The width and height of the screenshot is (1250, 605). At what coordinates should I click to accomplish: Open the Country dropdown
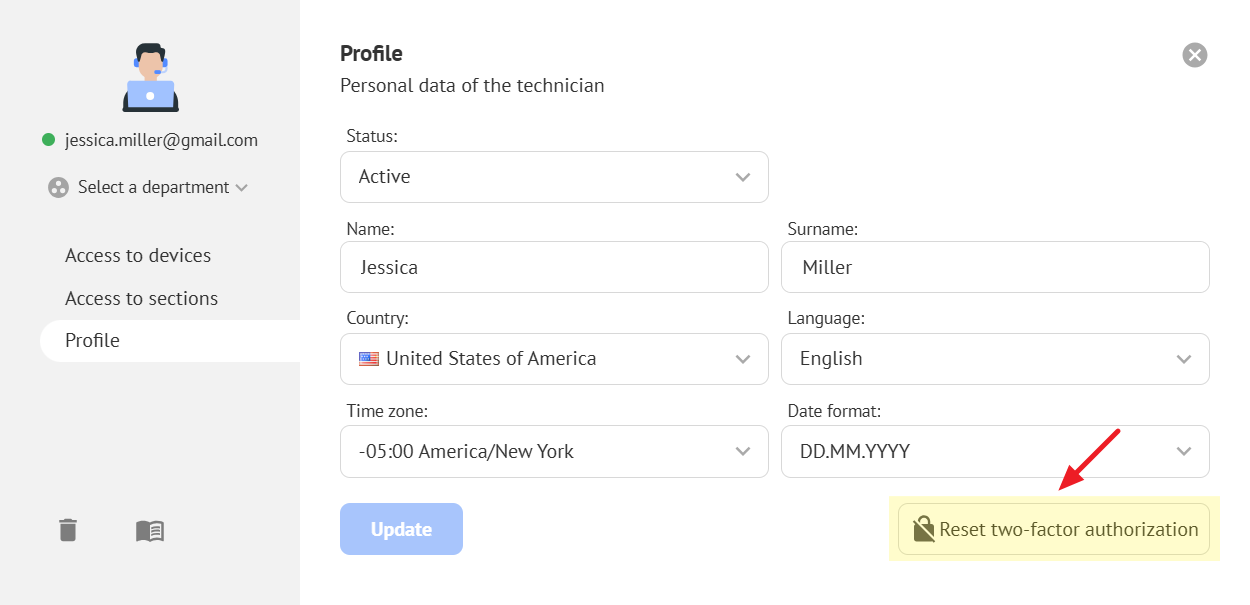point(554,359)
